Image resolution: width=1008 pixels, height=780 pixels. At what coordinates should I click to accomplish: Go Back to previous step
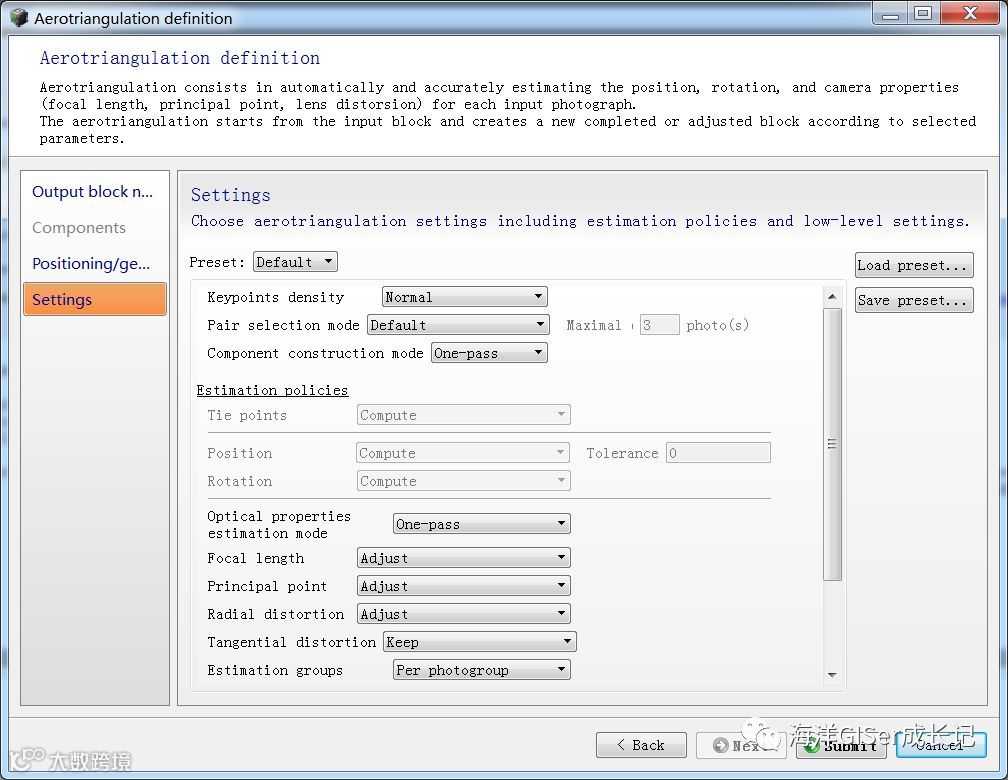pos(641,745)
